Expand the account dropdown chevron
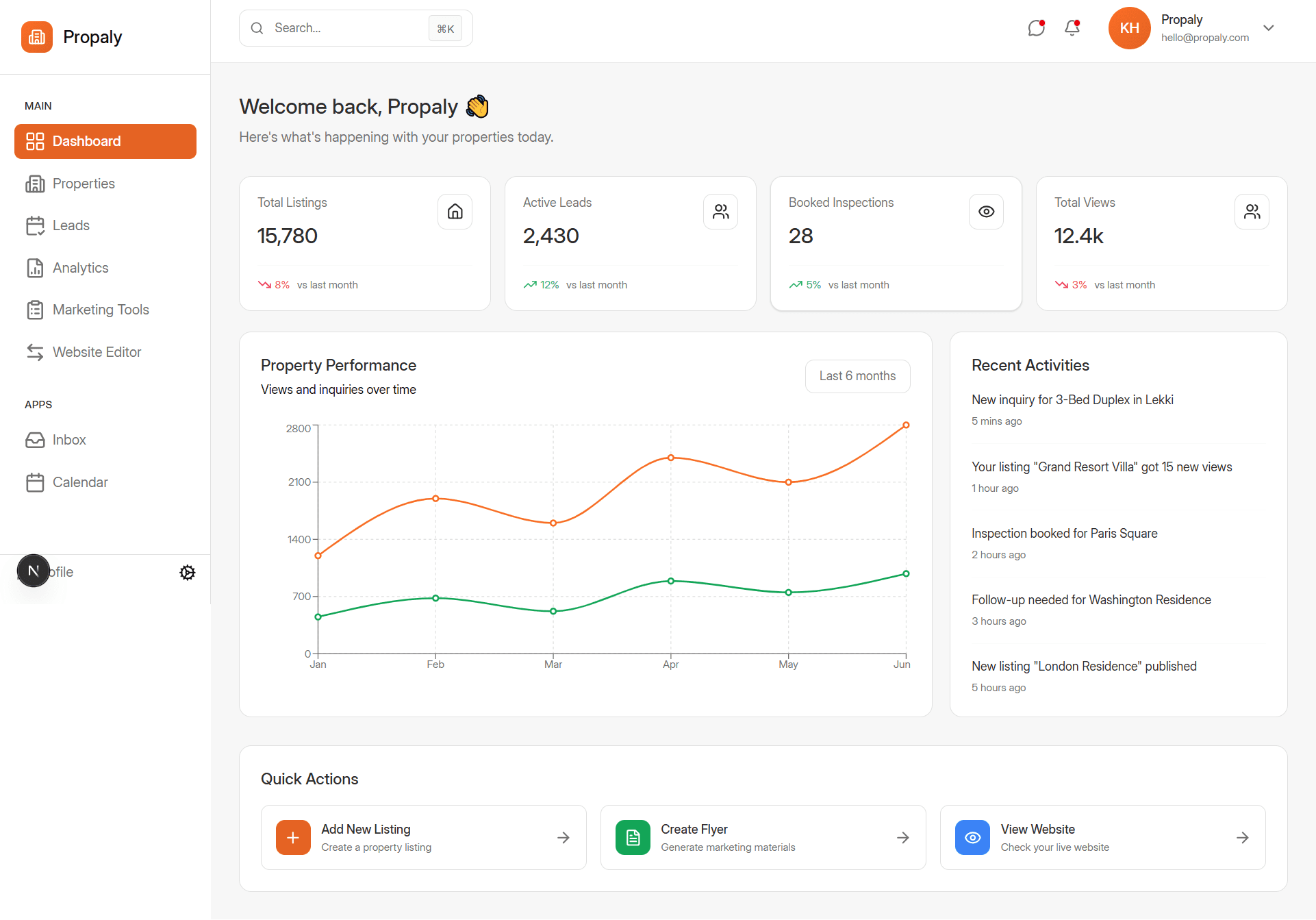Screen dimensions: 1316x920 (x=1269, y=28)
